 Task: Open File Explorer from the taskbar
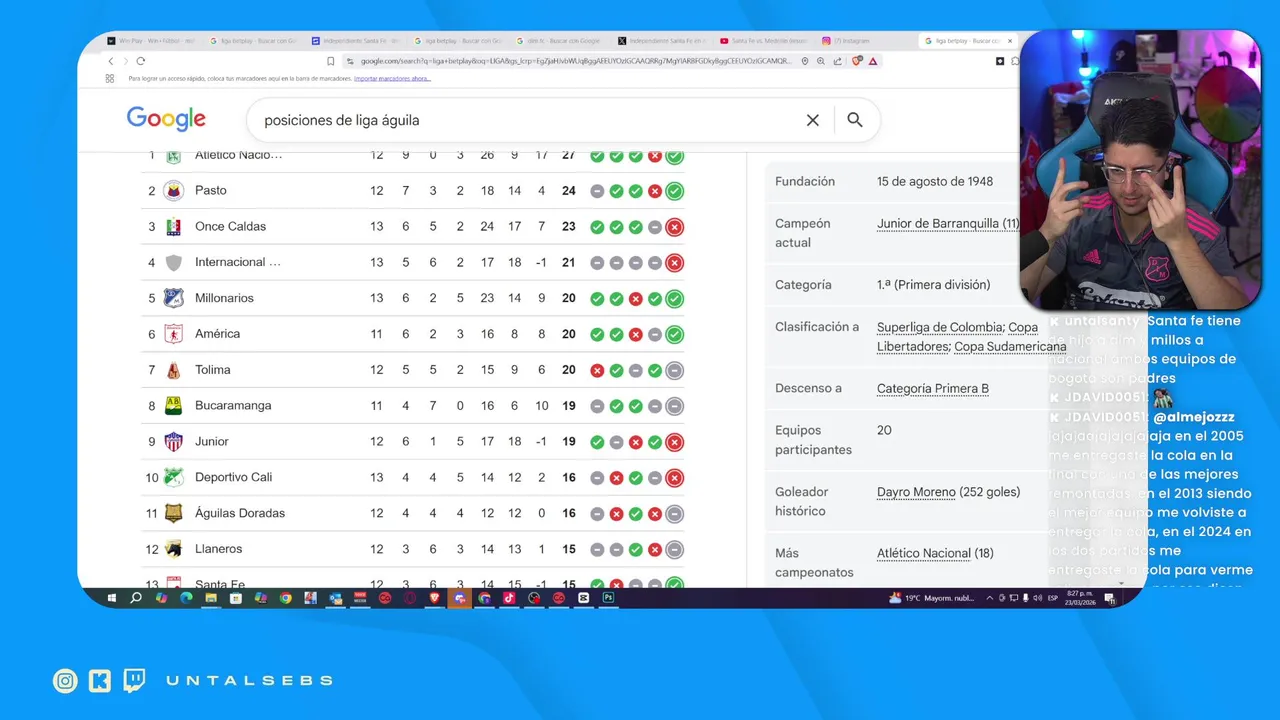tap(211, 598)
